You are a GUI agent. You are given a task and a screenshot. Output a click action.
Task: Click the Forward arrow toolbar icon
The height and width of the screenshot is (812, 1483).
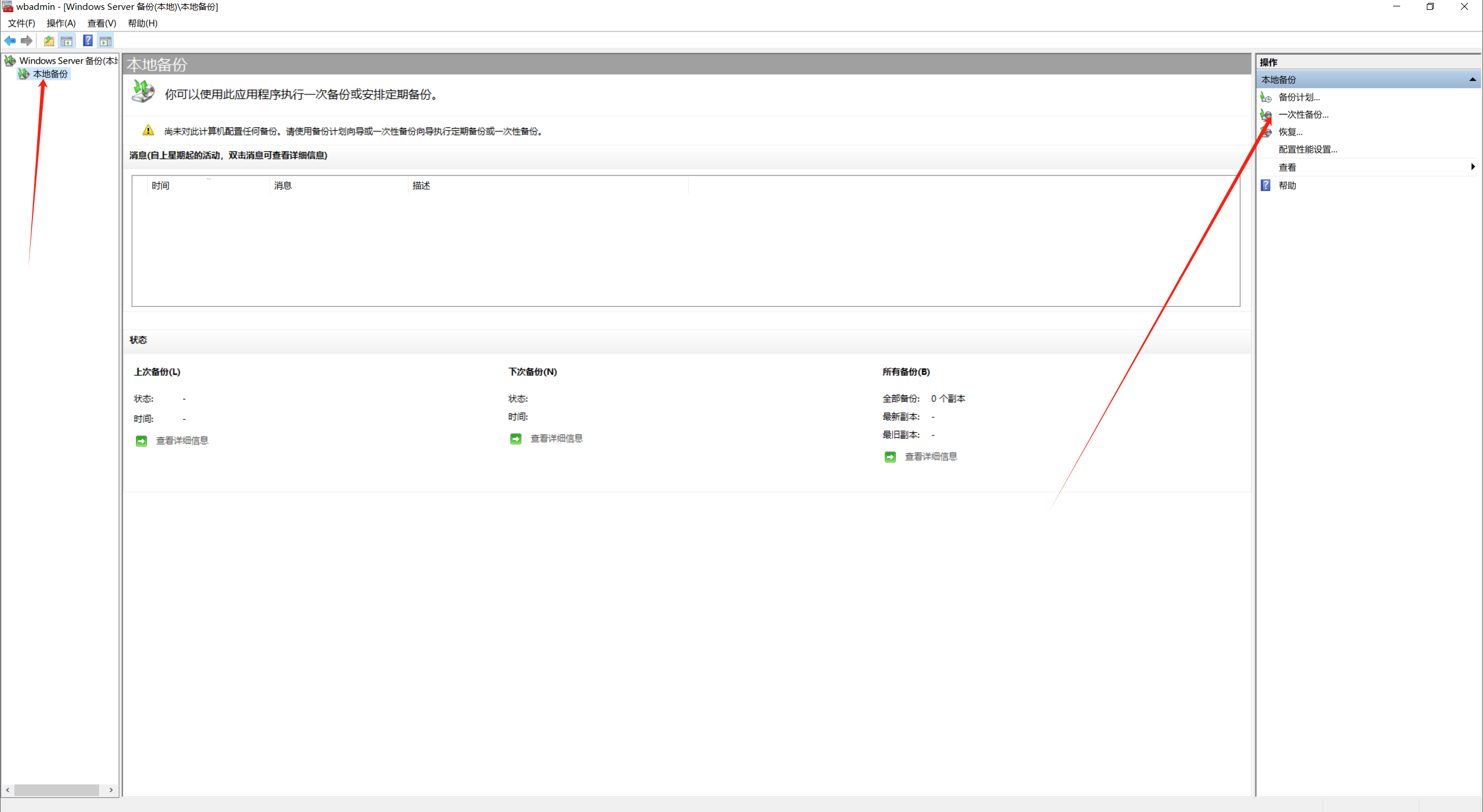pyautogui.click(x=27, y=41)
